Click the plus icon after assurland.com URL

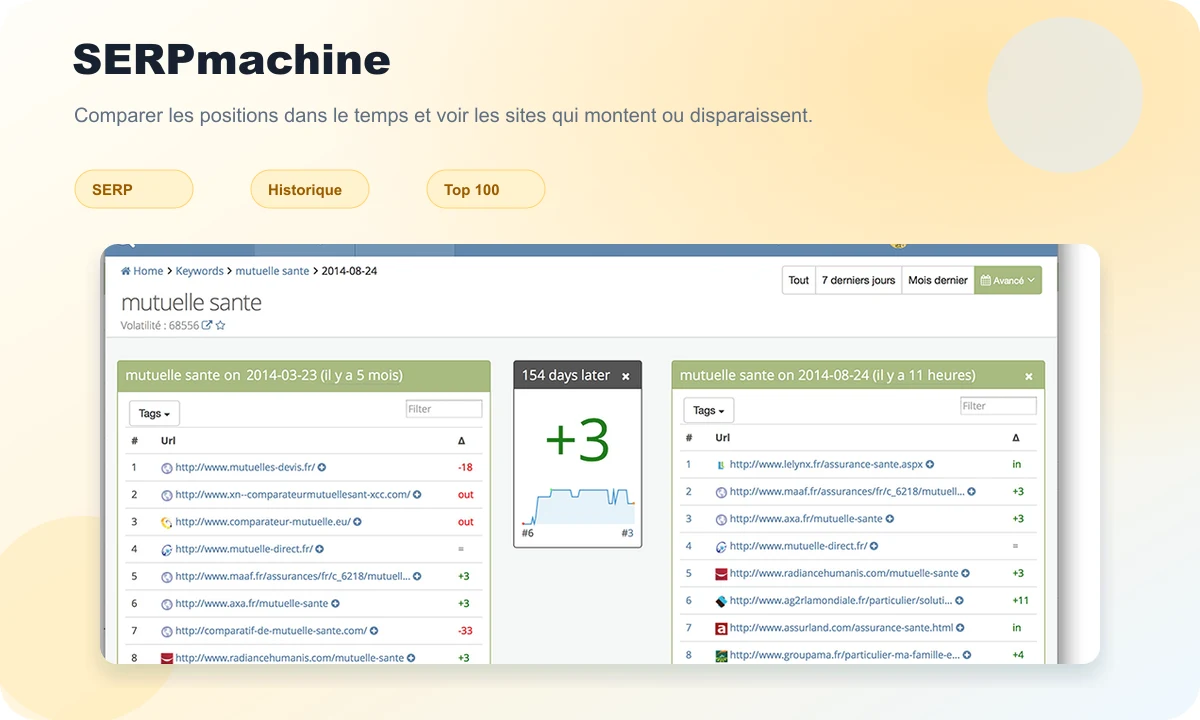point(960,628)
